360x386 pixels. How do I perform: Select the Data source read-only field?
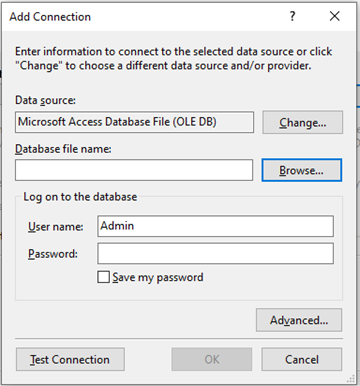tap(134, 122)
